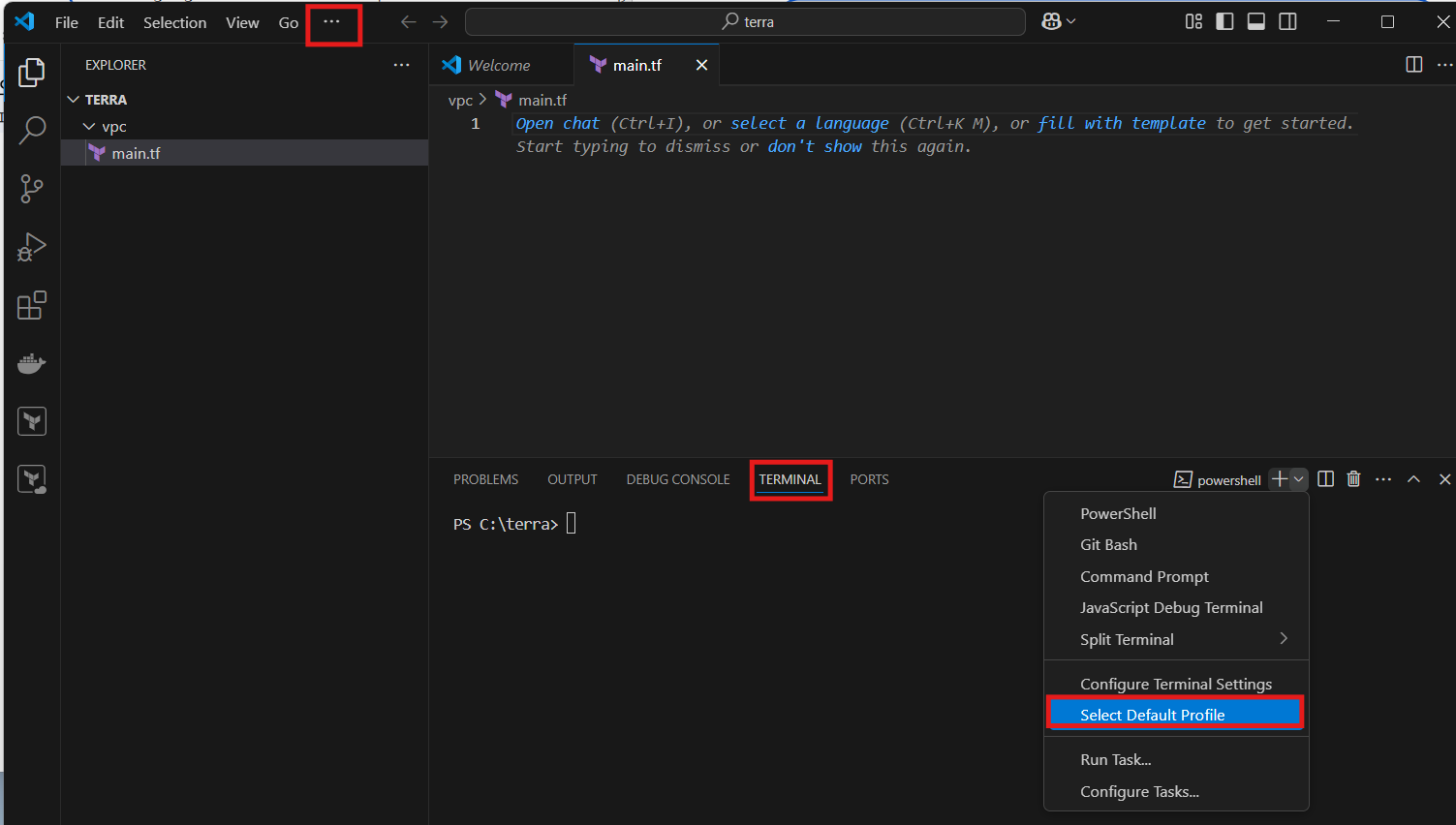Open the Copilot chat icon in title bar
Image resolution: width=1456 pixels, height=825 pixels.
(x=1051, y=21)
